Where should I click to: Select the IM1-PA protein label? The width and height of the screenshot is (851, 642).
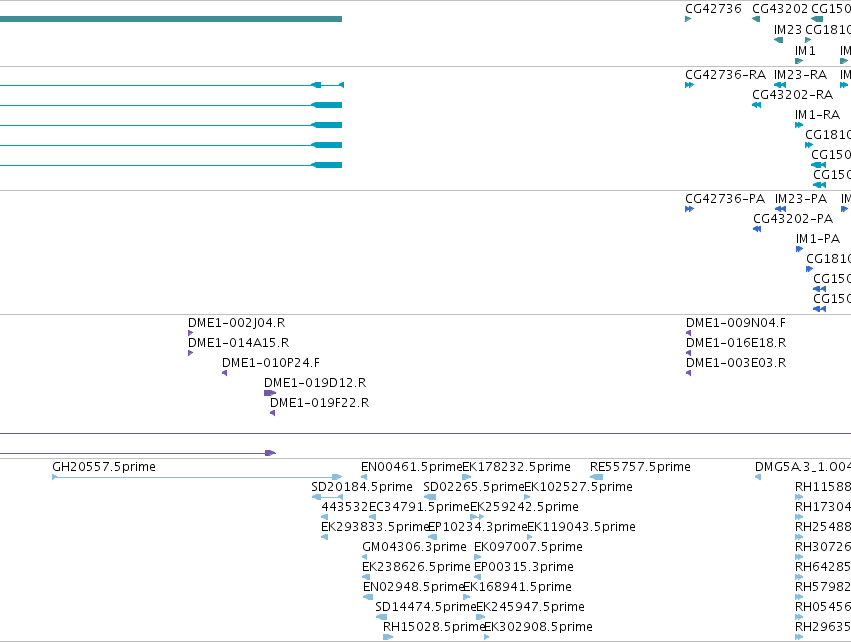pyautogui.click(x=818, y=239)
